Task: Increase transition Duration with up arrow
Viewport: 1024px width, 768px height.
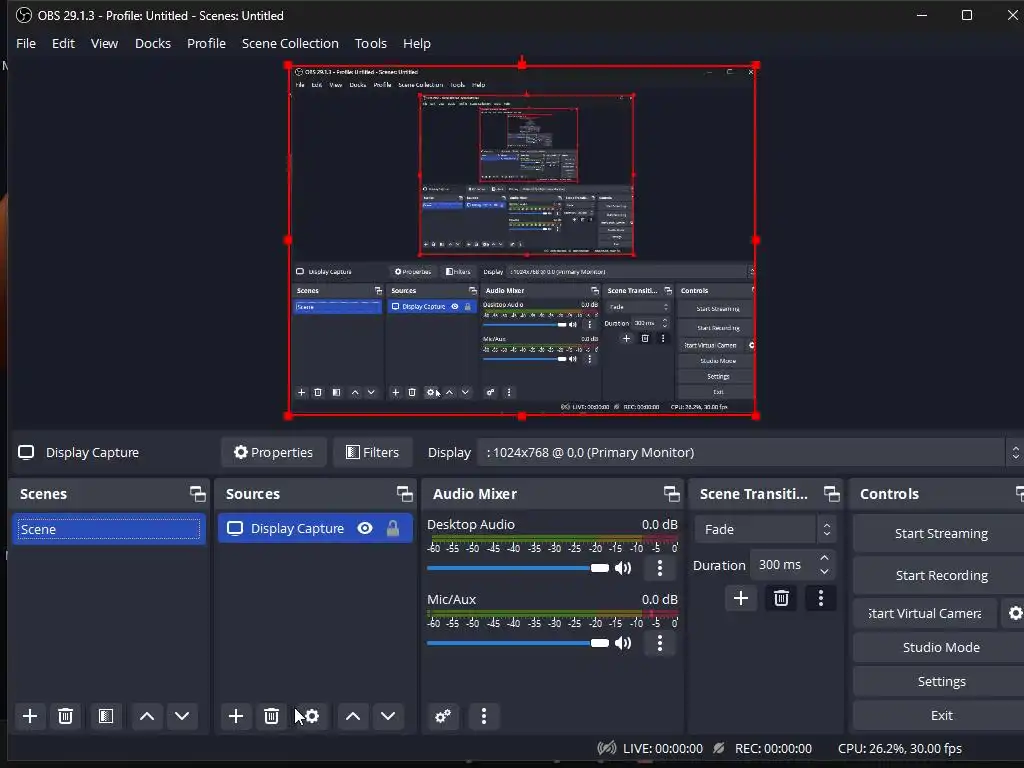Action: click(x=825, y=558)
